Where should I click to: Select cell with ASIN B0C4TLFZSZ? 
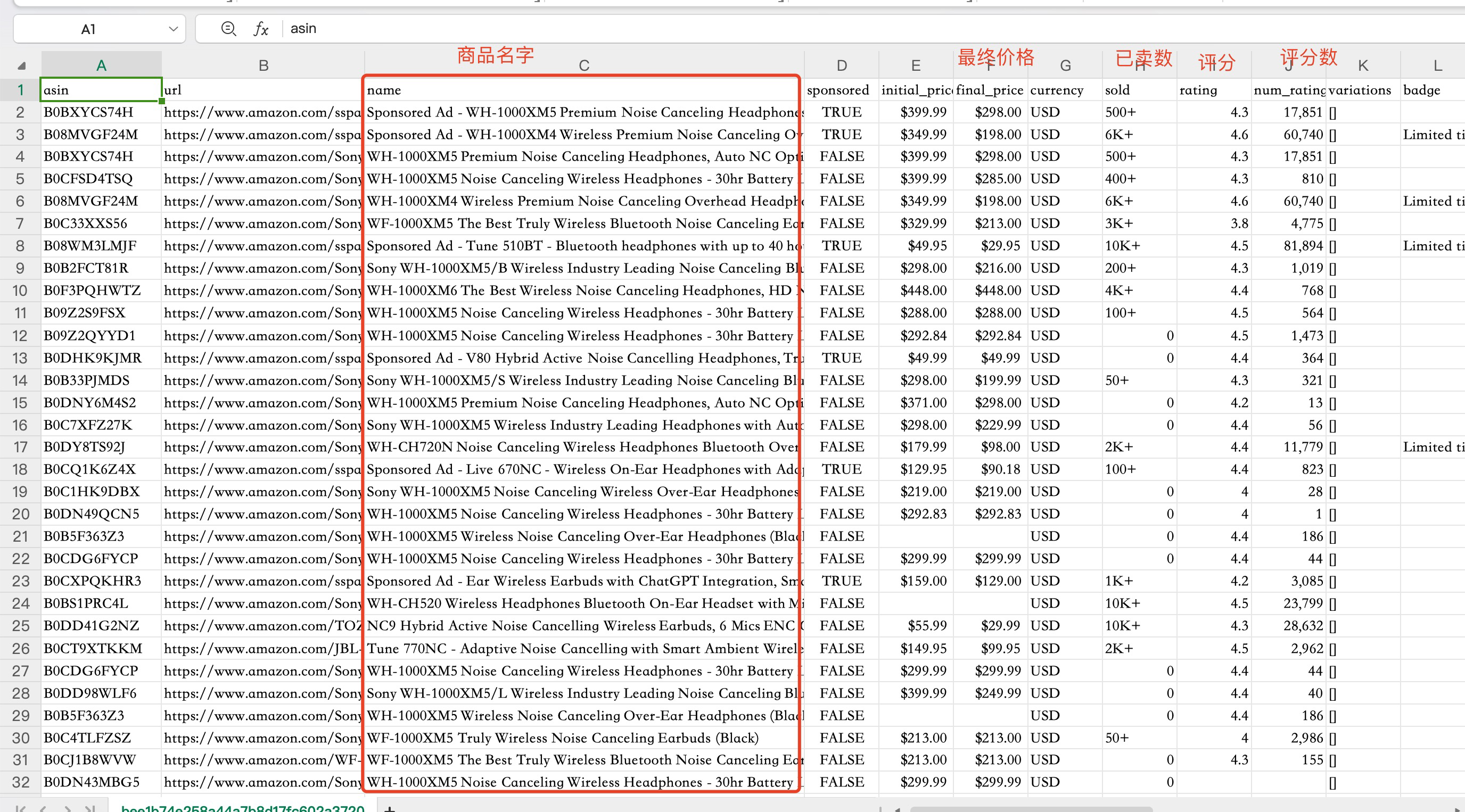[101, 738]
